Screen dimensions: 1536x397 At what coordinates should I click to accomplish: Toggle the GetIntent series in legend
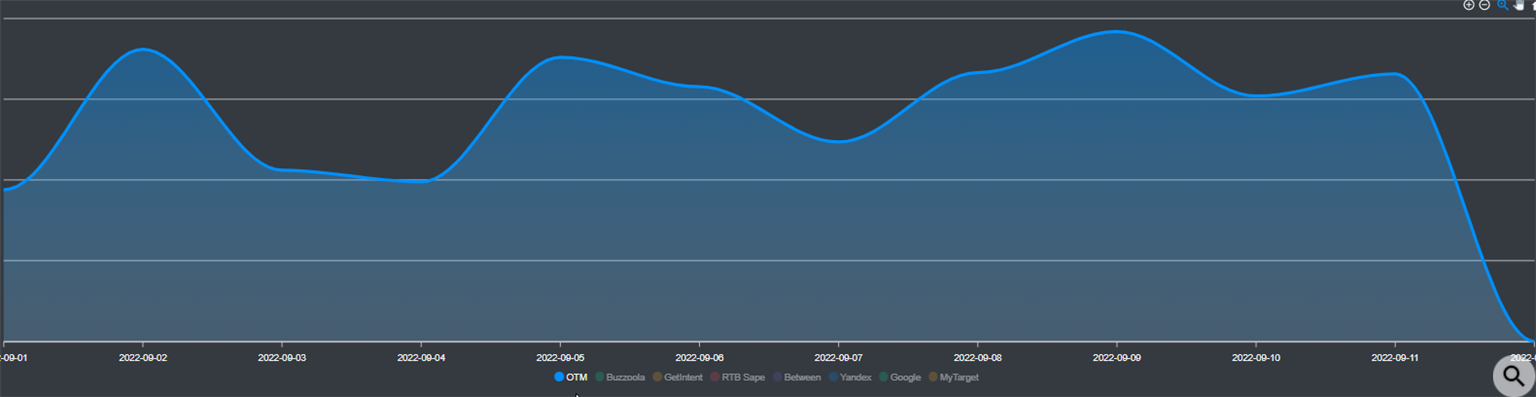pyautogui.click(x=678, y=377)
